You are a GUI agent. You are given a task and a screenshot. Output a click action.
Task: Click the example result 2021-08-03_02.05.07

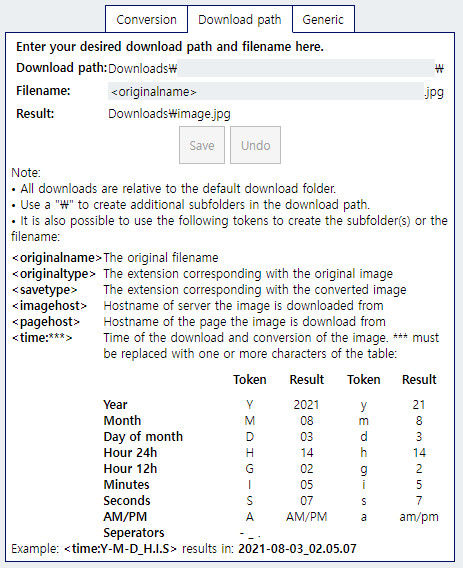297,548
